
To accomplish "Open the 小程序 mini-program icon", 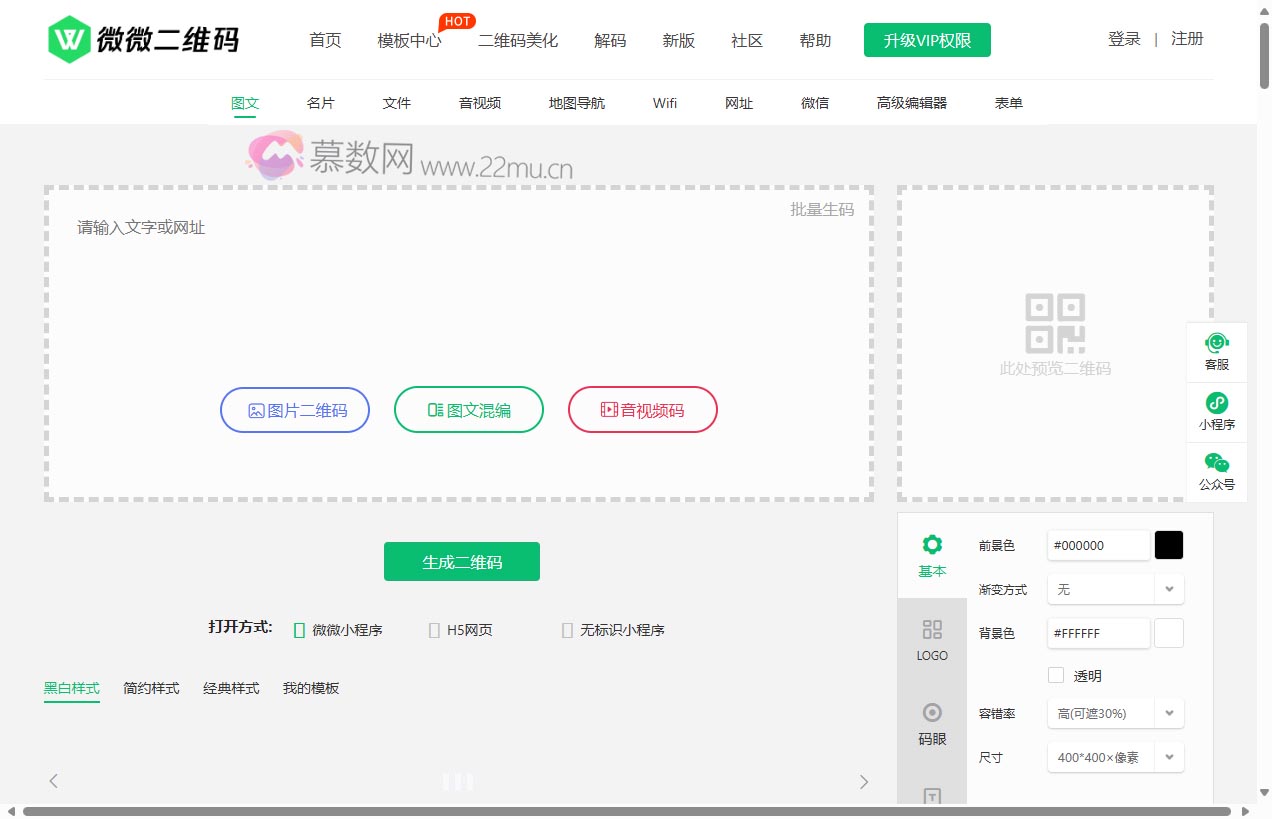I will click(1216, 410).
